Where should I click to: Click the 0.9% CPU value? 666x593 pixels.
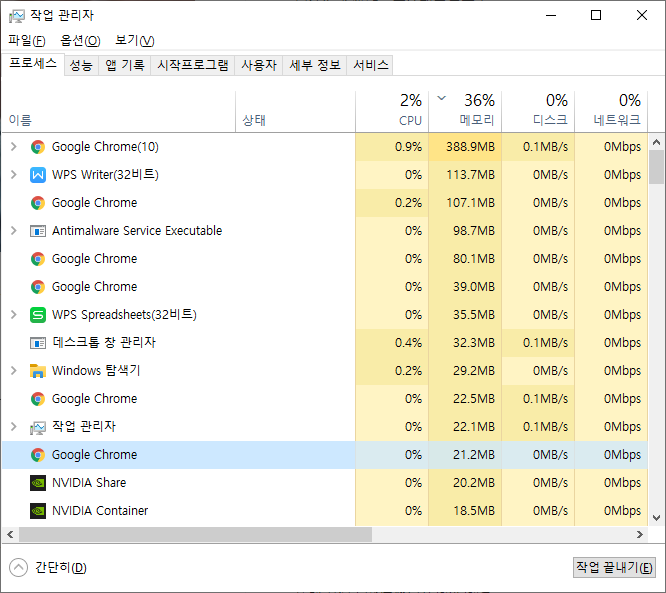[x=408, y=147]
